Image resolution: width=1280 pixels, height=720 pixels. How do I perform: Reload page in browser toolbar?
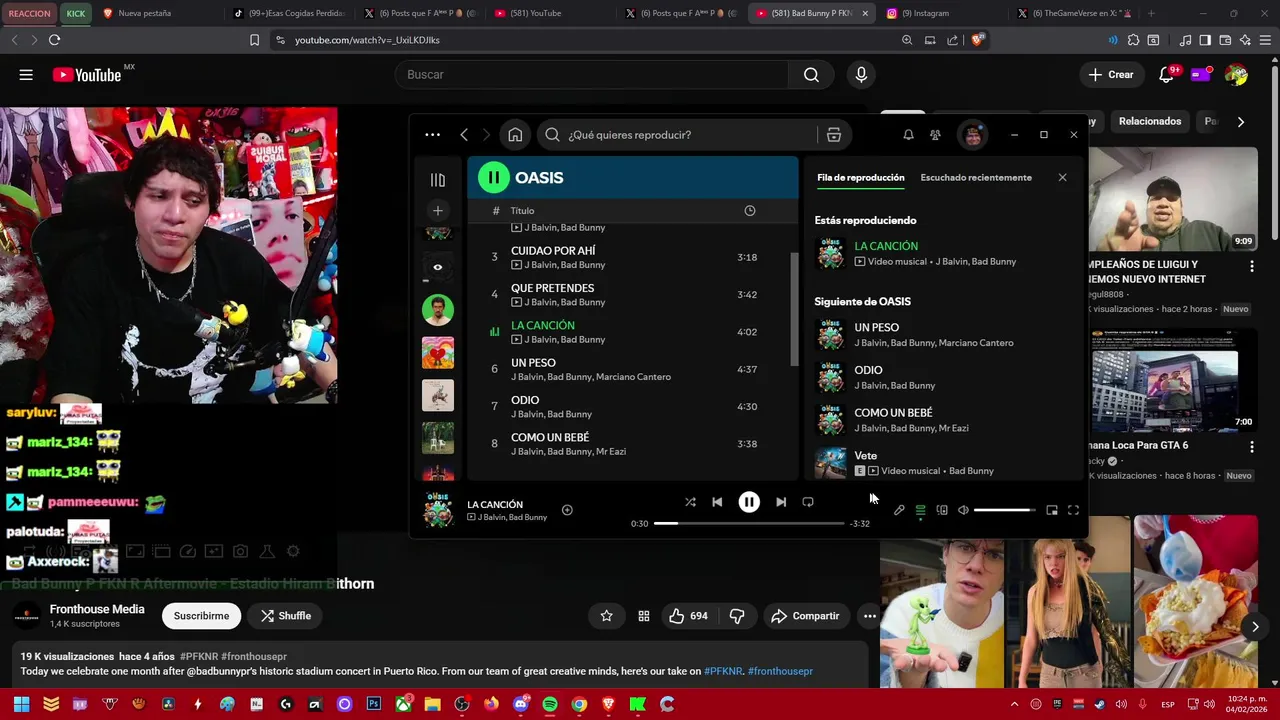(54, 40)
